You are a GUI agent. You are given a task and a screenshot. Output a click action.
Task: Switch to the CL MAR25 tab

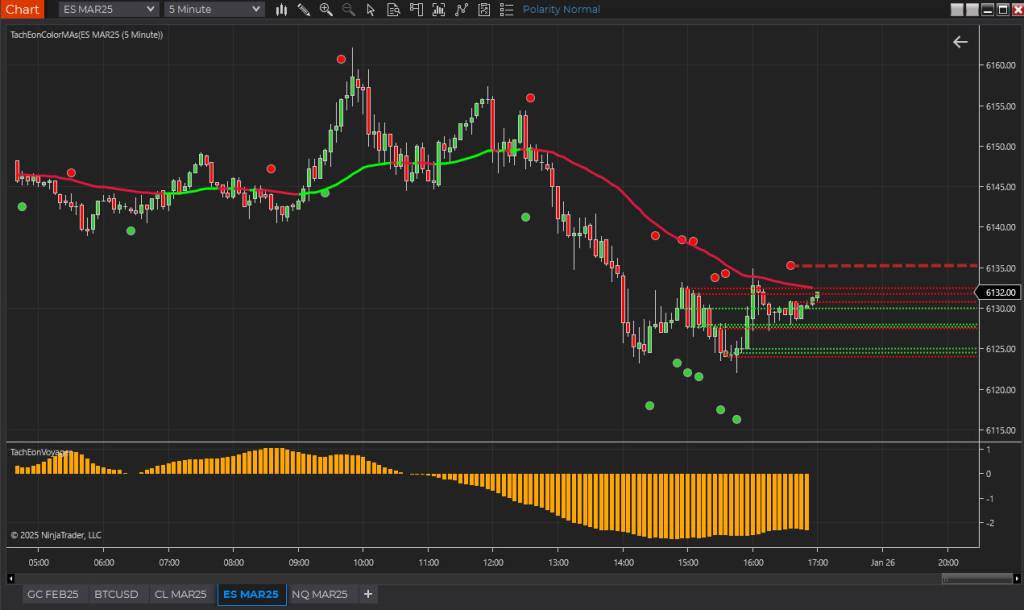coord(181,594)
